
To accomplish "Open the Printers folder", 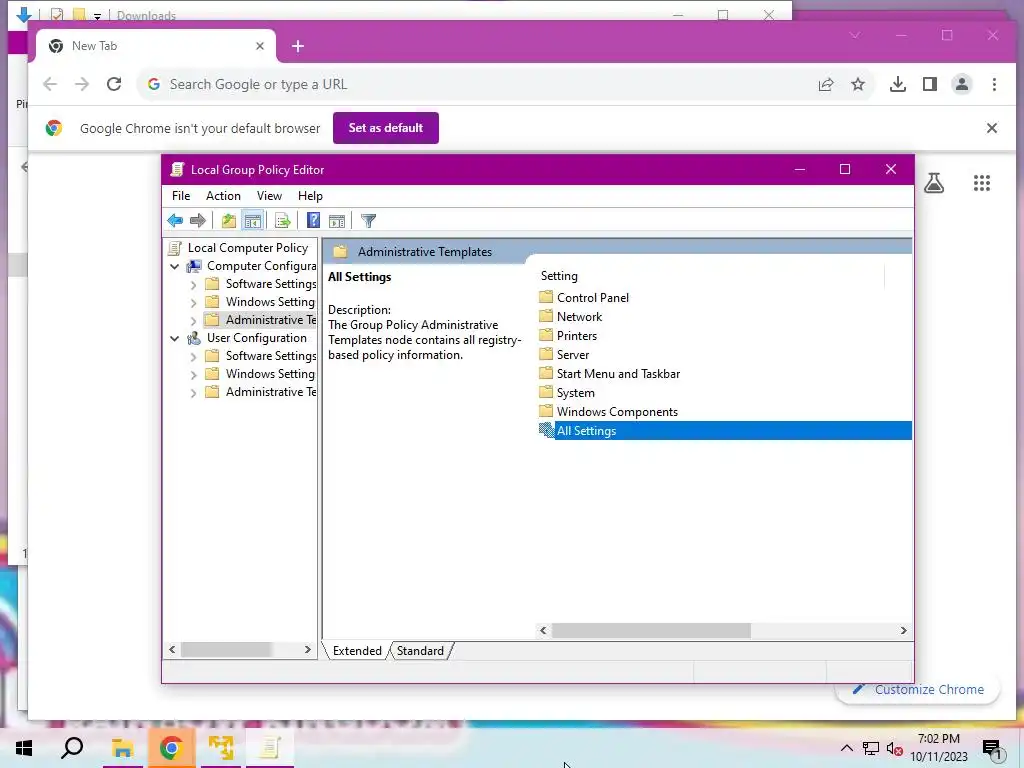I will (x=577, y=336).
